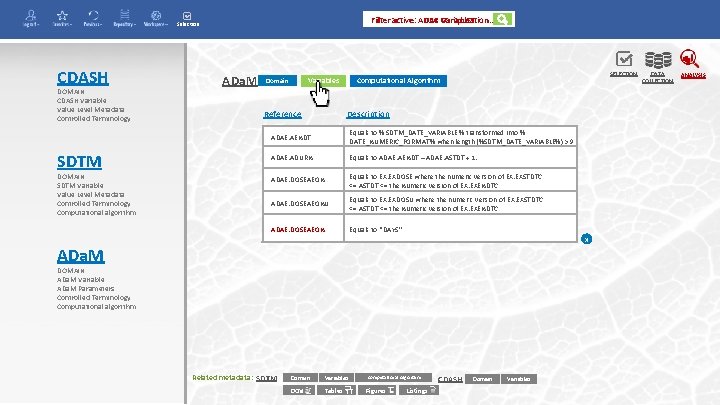Click the blue round button beside the table

(586, 239)
